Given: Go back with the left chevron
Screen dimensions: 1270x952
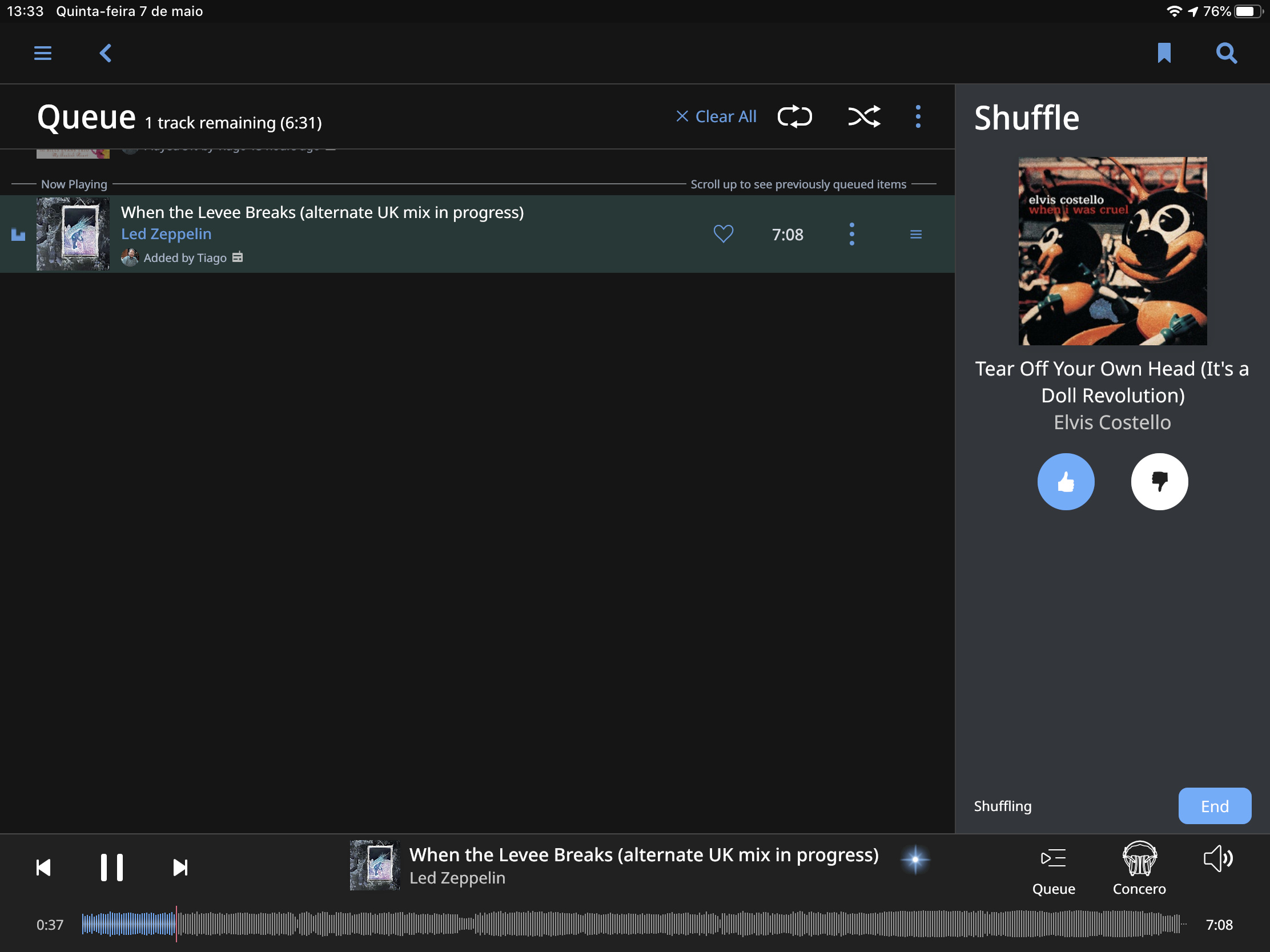Looking at the screenshot, I should (x=106, y=54).
